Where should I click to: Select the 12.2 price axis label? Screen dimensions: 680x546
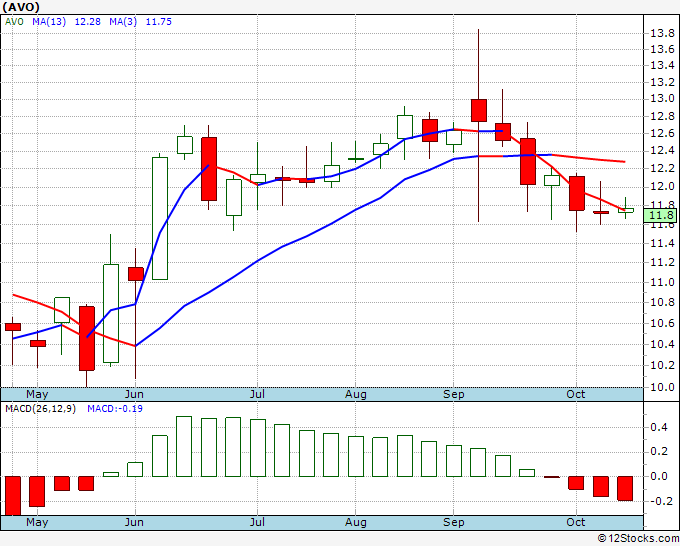[x=662, y=169]
